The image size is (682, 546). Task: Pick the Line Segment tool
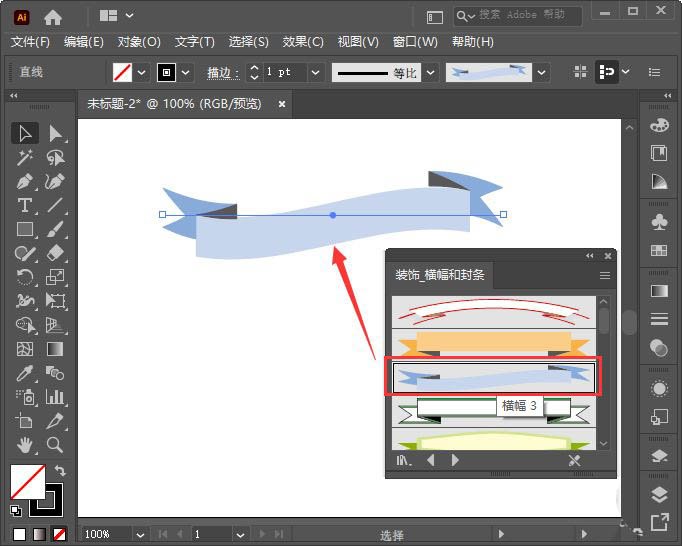click(x=55, y=205)
